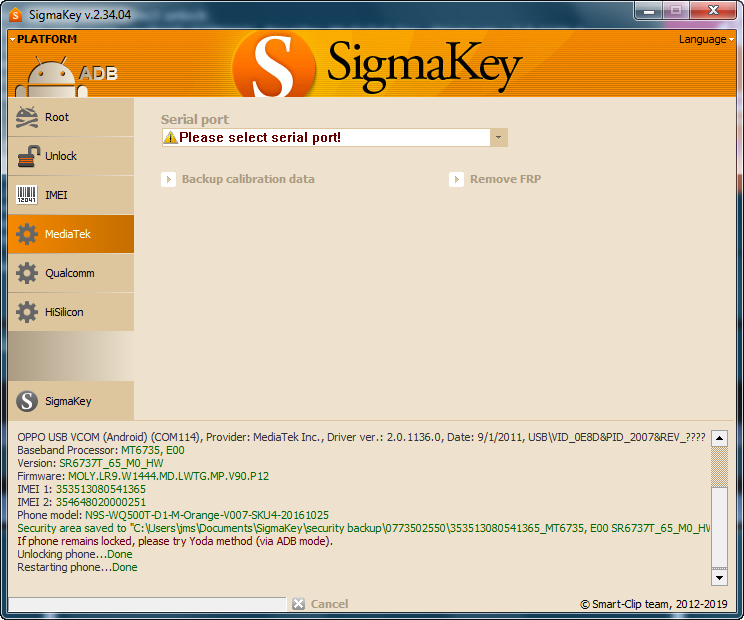
Task: Click the Remove FRP arrow icon
Action: click(x=456, y=179)
